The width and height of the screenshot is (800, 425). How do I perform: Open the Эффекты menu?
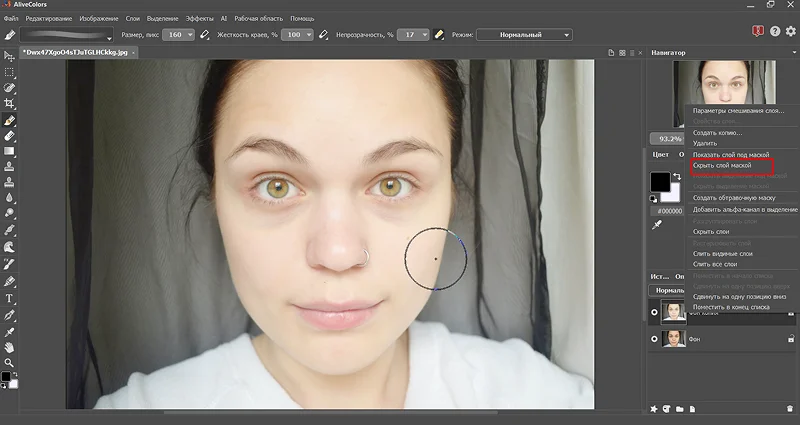pos(199,18)
